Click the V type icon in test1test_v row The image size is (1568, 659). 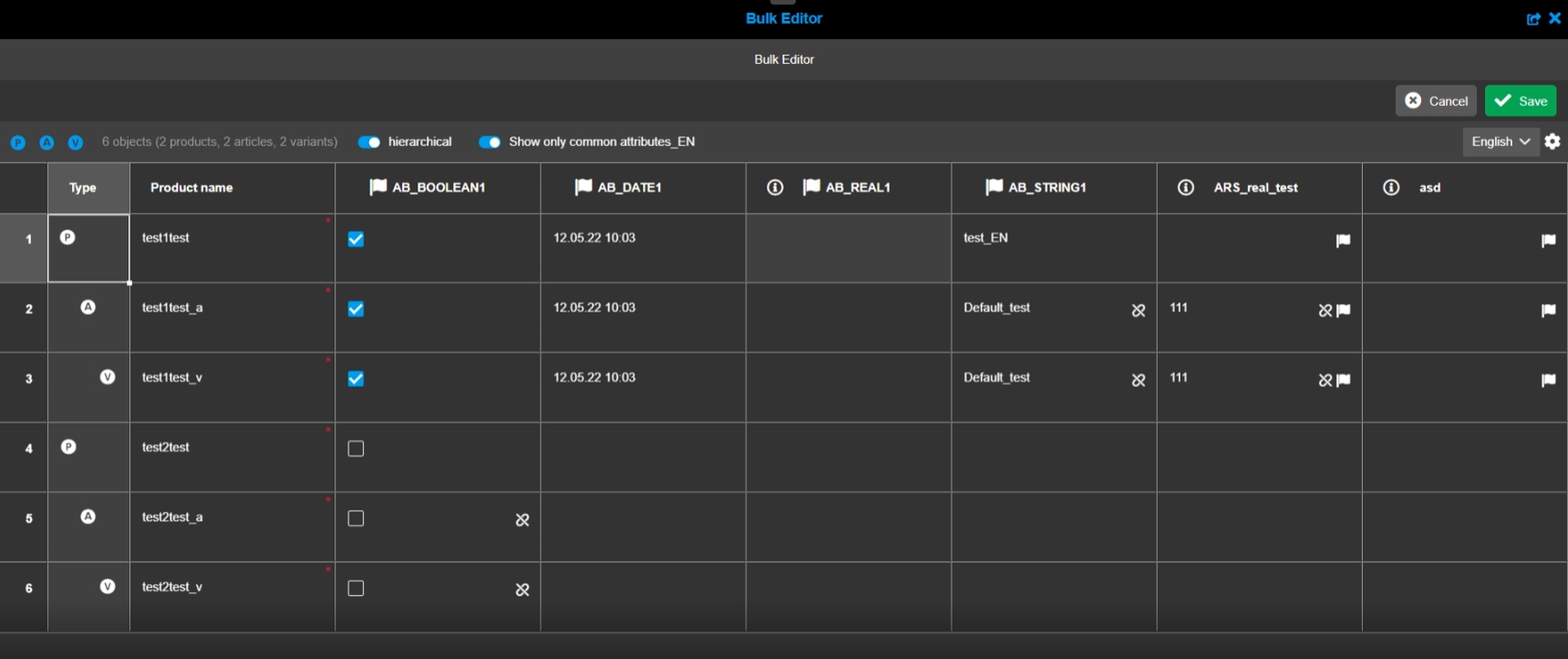click(x=108, y=377)
